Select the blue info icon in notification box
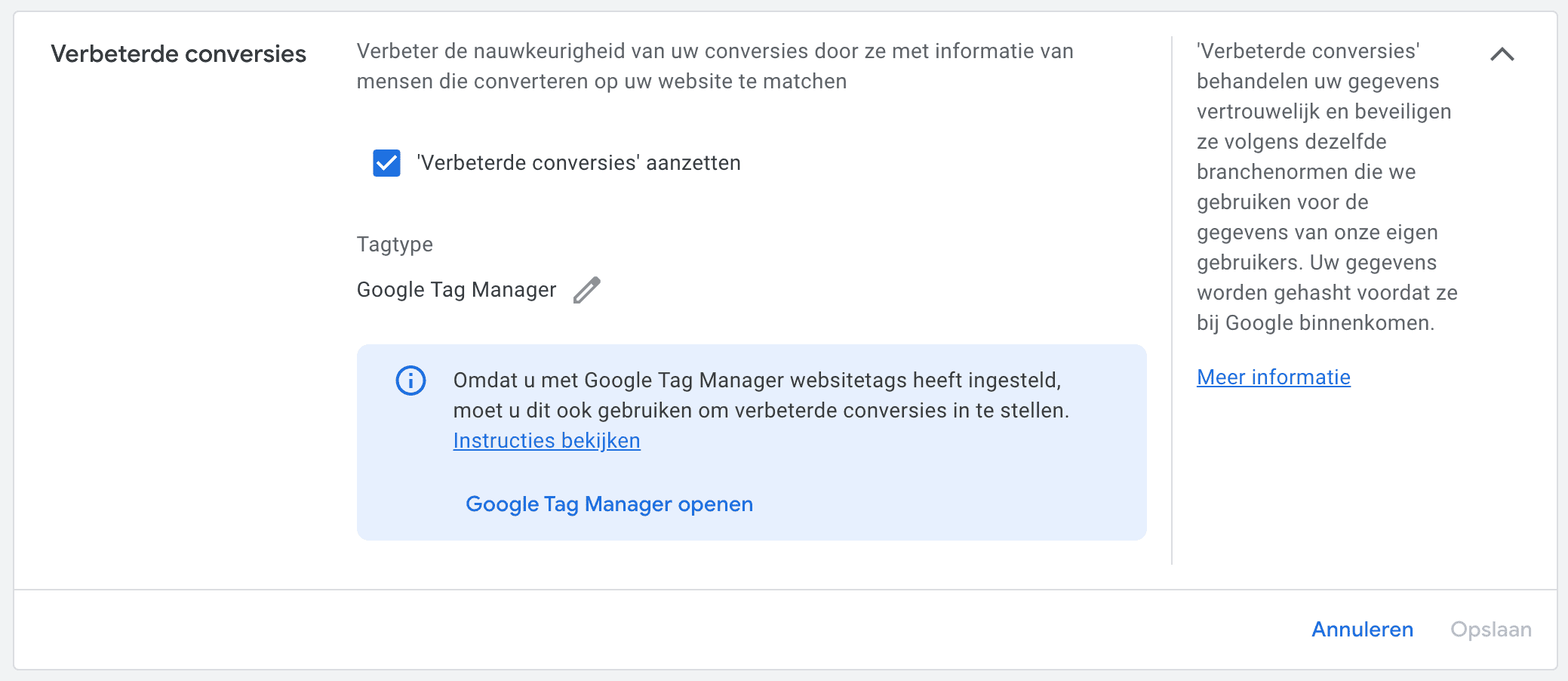1568x681 pixels. tap(409, 381)
